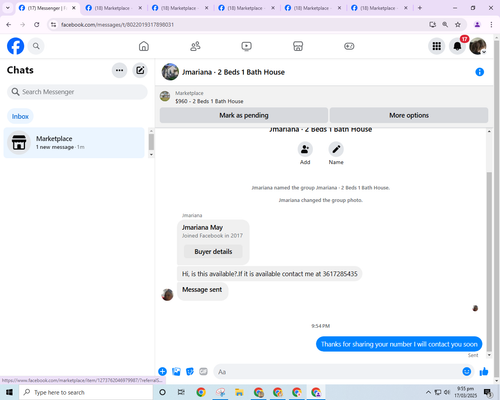Click site information icon in address bar
This screenshot has height=400, width=500.
54,24
